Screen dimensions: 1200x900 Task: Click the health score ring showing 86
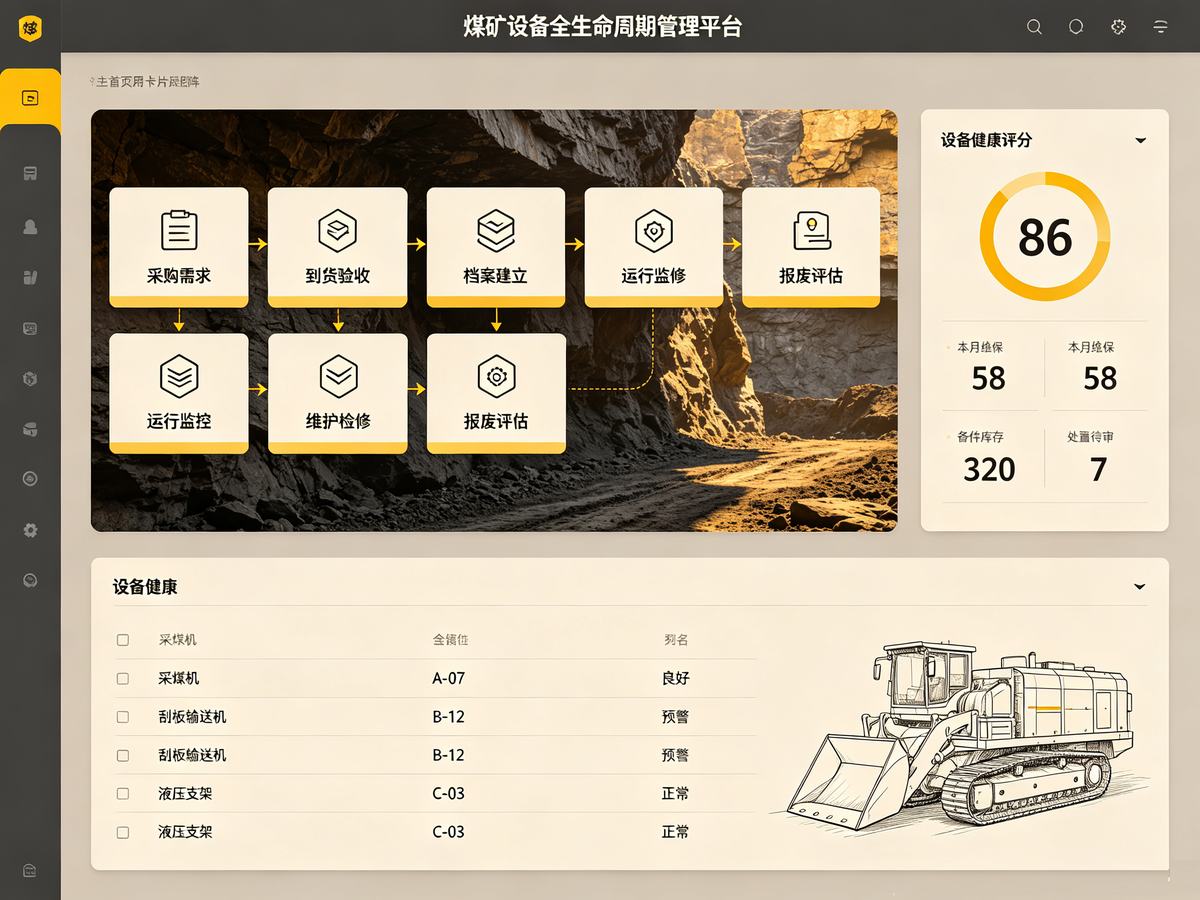point(1045,237)
